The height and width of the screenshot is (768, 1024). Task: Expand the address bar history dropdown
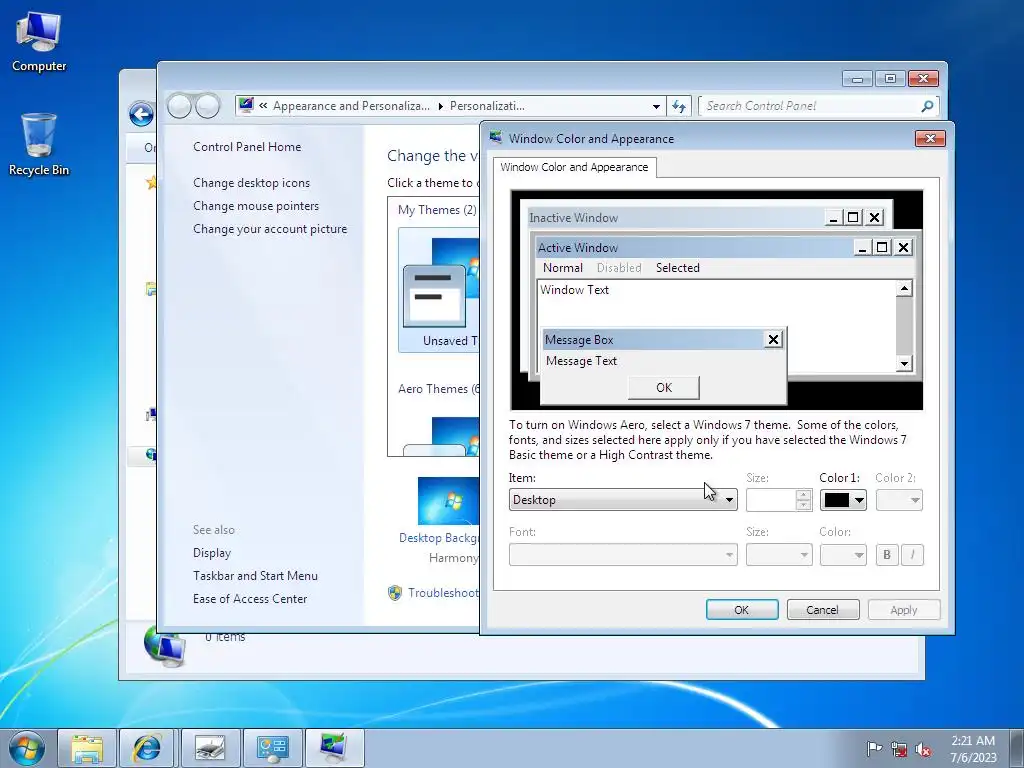pyautogui.click(x=656, y=106)
